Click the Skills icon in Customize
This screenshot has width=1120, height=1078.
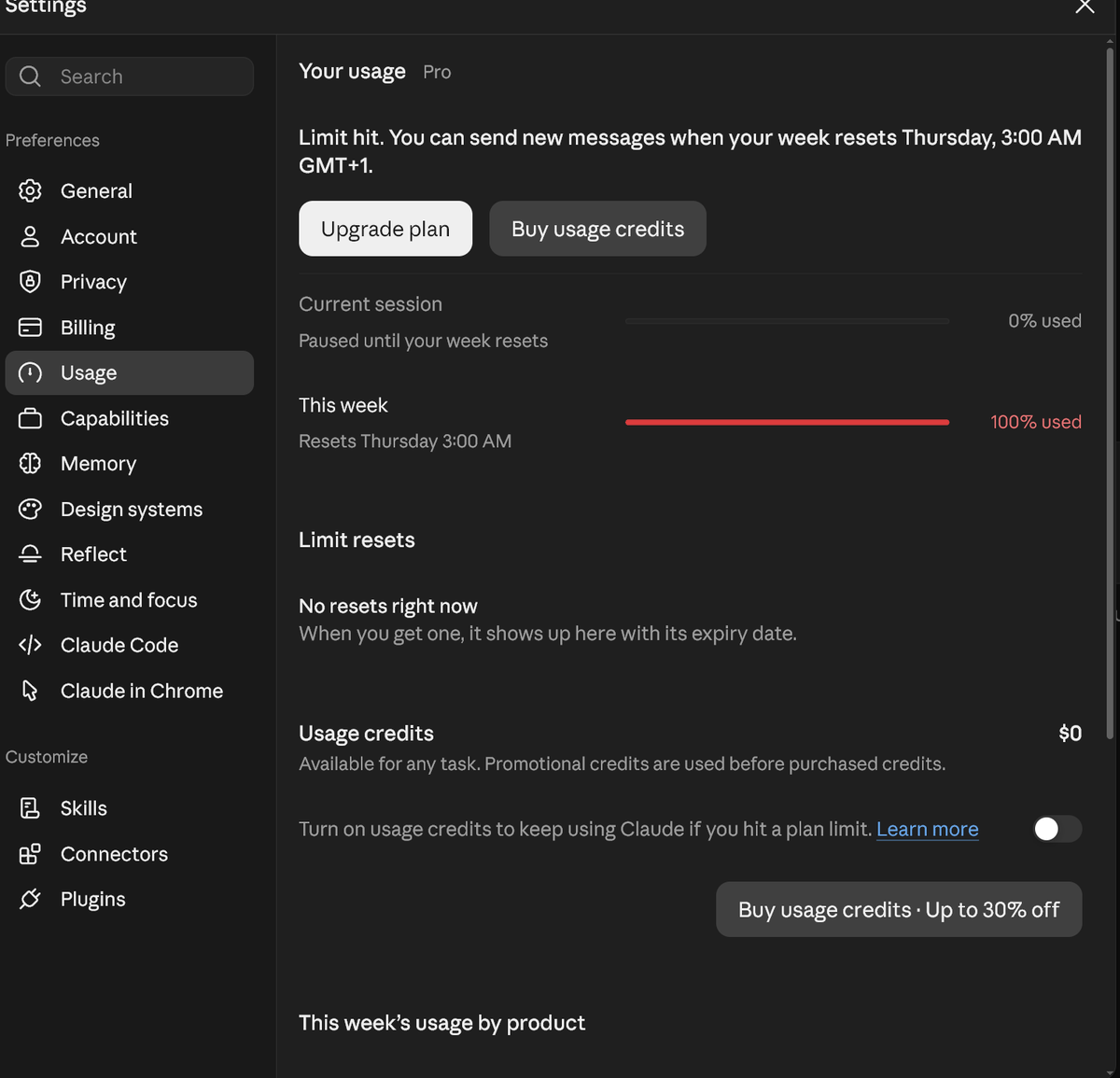[30, 808]
